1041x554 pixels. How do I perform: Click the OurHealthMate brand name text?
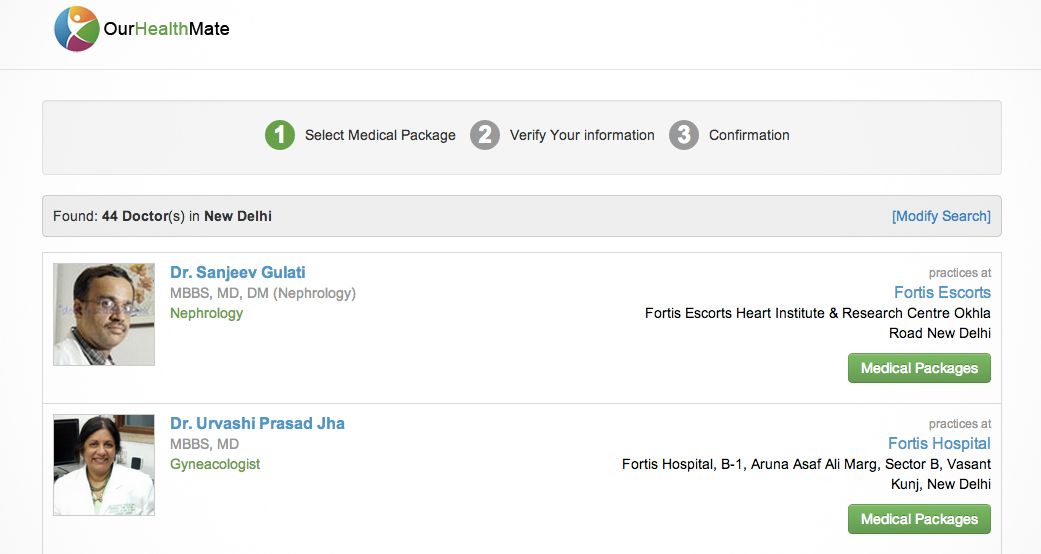tap(167, 29)
